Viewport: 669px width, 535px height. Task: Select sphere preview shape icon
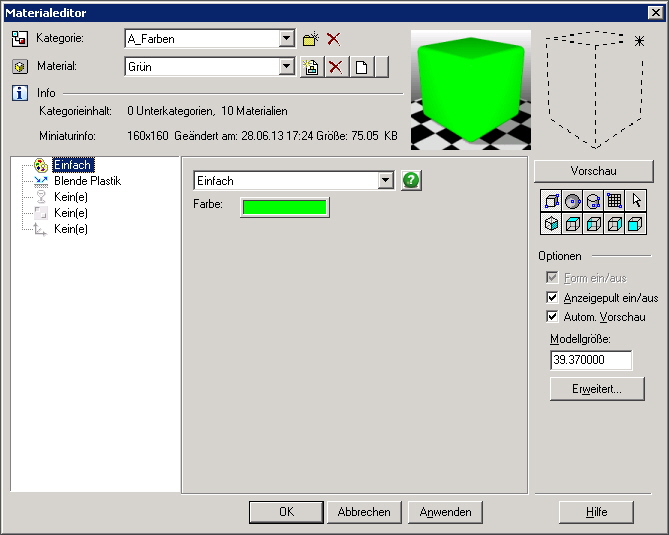pos(572,201)
